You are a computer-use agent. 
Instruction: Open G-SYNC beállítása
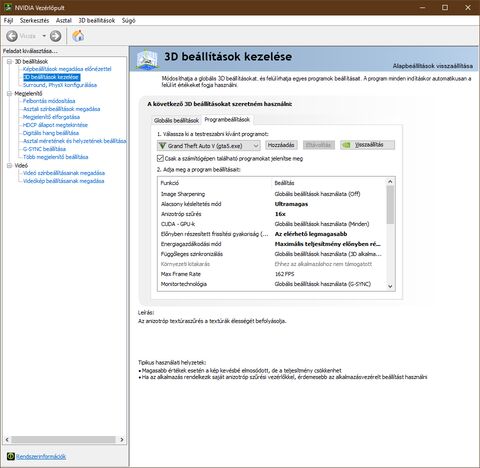[x=44, y=149]
